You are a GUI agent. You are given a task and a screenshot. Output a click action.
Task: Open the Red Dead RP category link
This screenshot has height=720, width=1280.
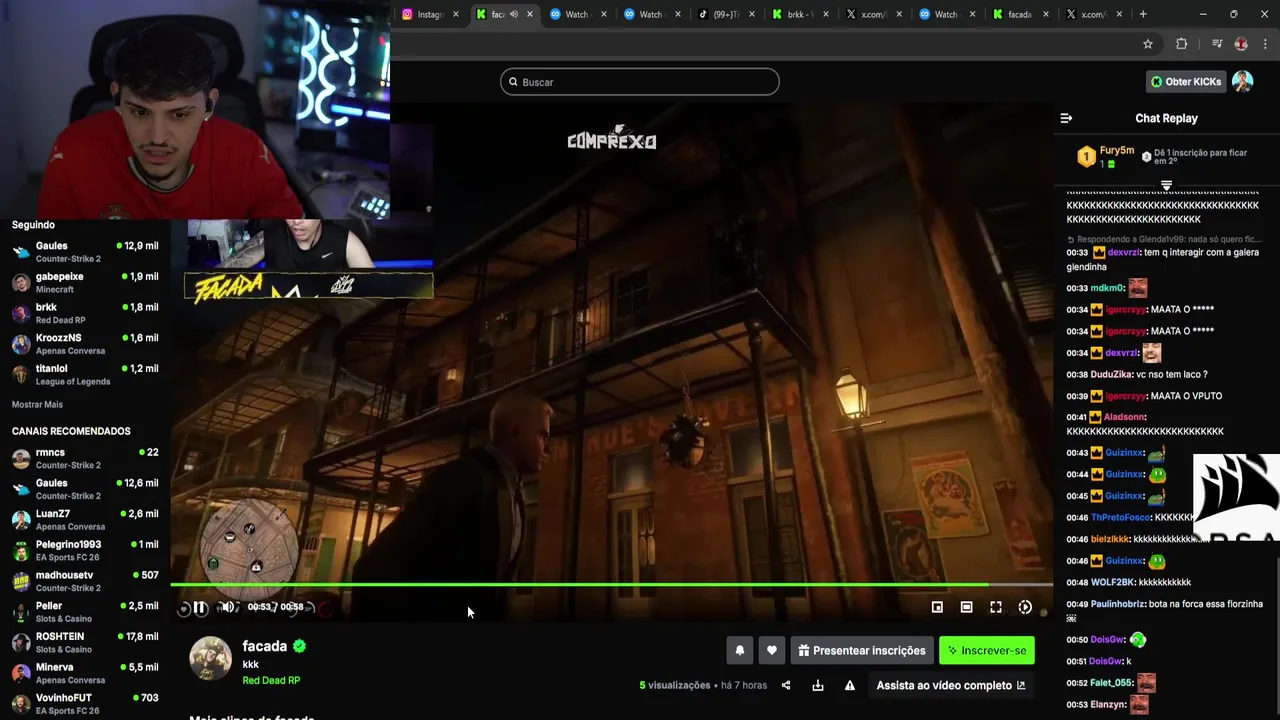(271, 680)
